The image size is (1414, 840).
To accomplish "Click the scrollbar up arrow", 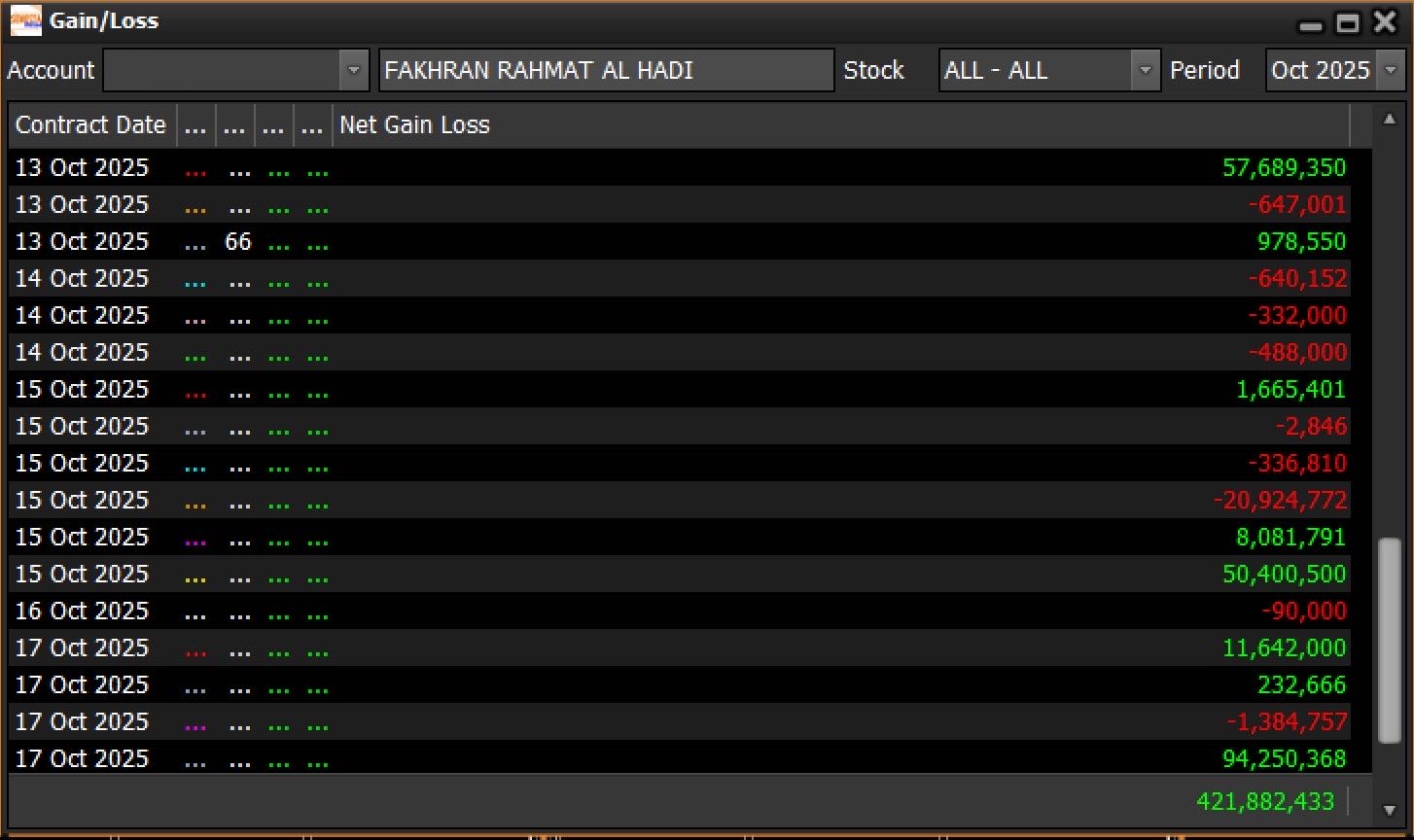I will pyautogui.click(x=1389, y=119).
